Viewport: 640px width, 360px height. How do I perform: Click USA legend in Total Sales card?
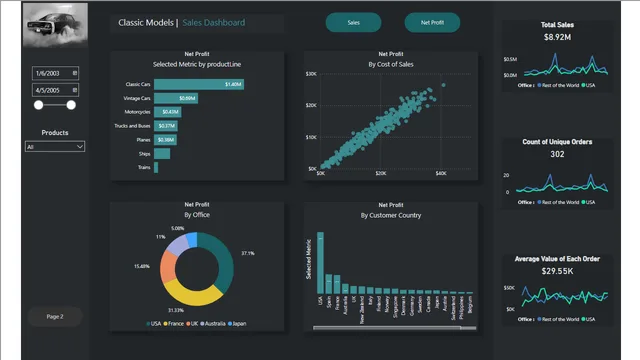[x=588, y=85]
